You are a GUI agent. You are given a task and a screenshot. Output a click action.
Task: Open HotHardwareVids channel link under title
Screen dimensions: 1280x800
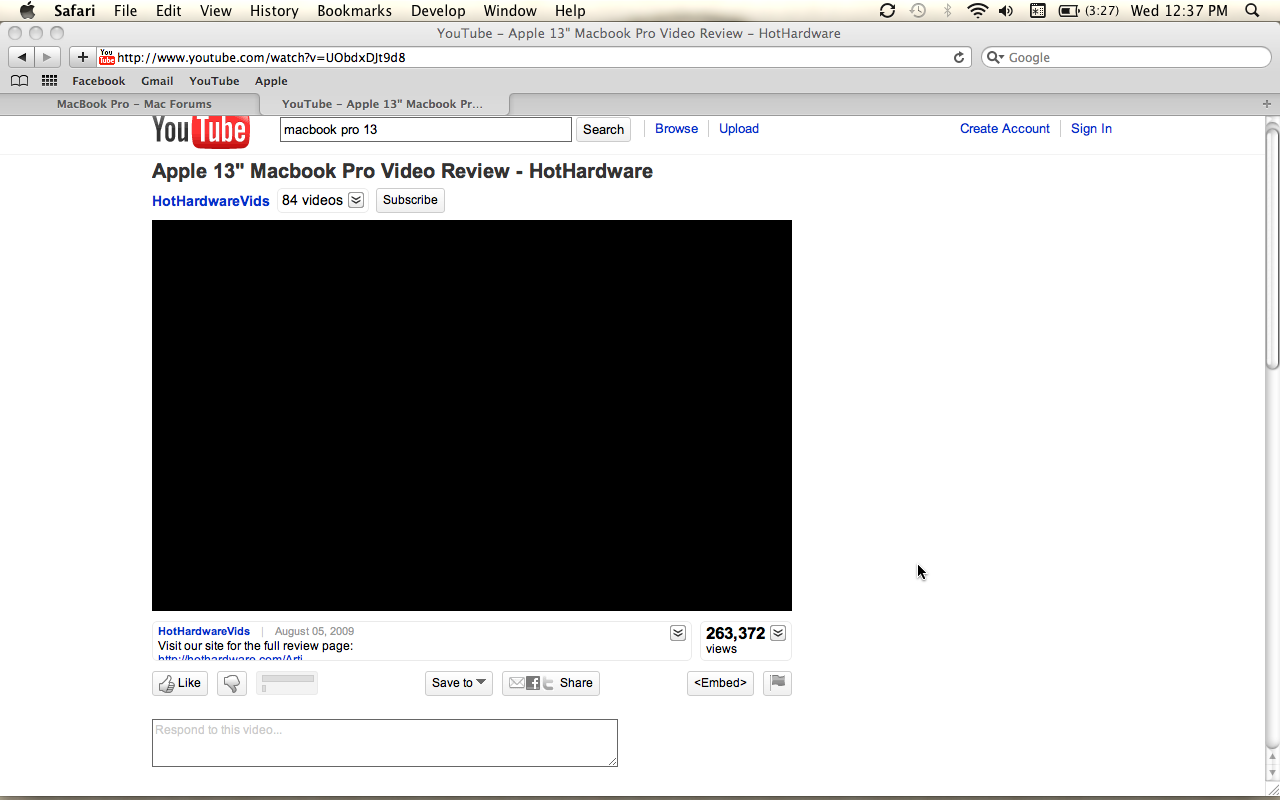211,201
